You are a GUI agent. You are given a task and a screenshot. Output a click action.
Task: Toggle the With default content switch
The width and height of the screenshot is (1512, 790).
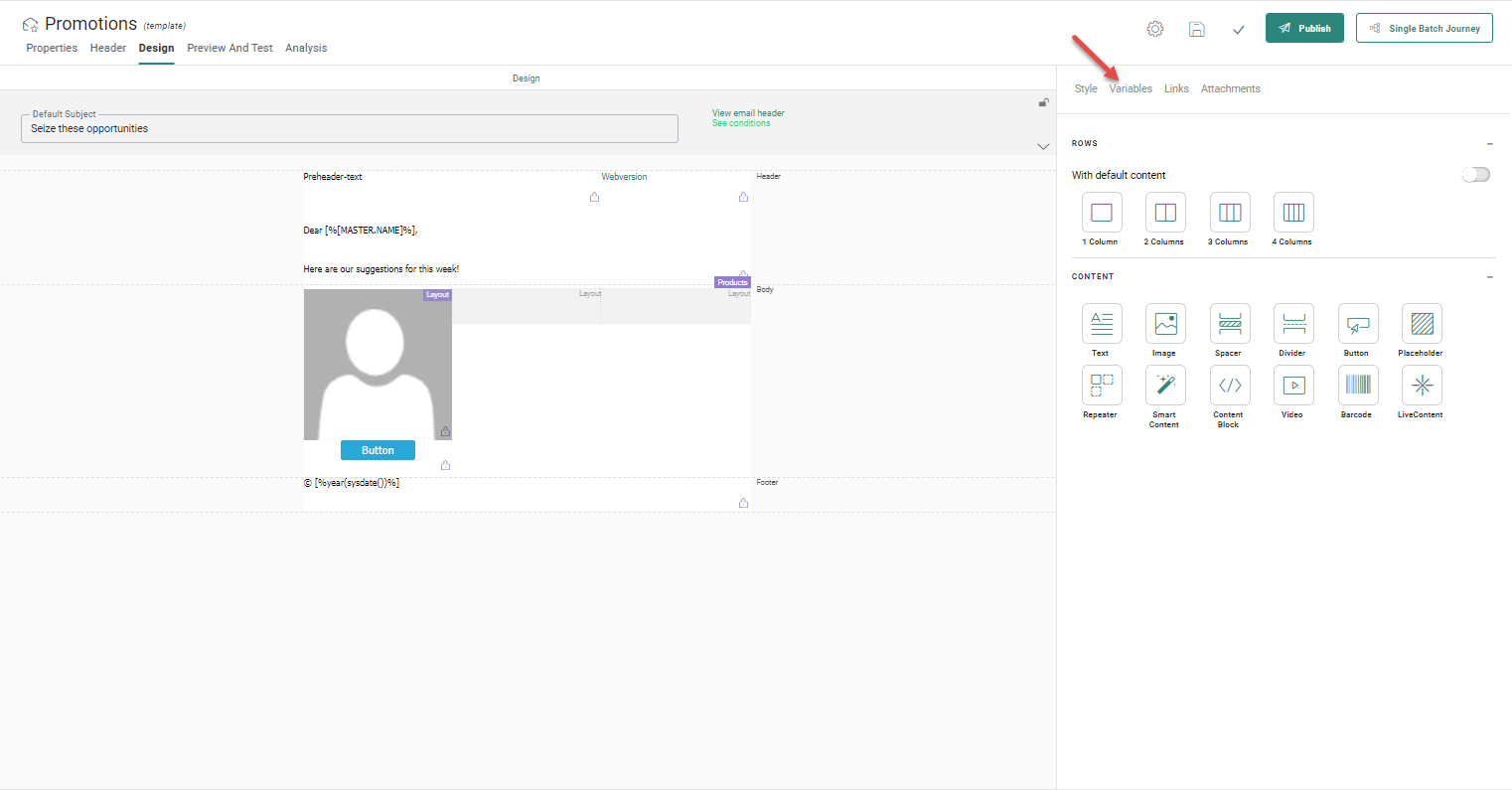(1475, 175)
